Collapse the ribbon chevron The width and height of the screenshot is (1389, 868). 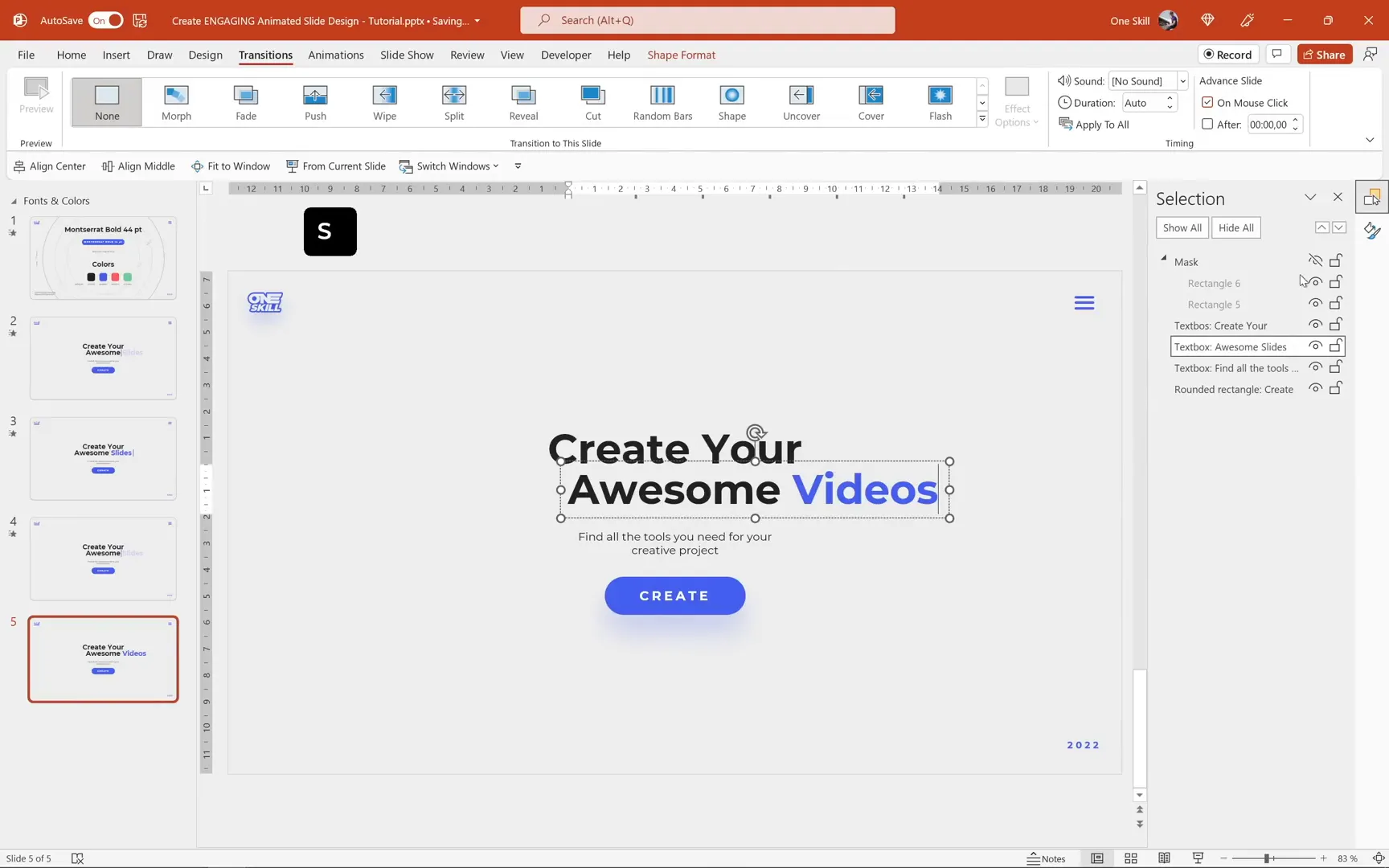point(1370,140)
